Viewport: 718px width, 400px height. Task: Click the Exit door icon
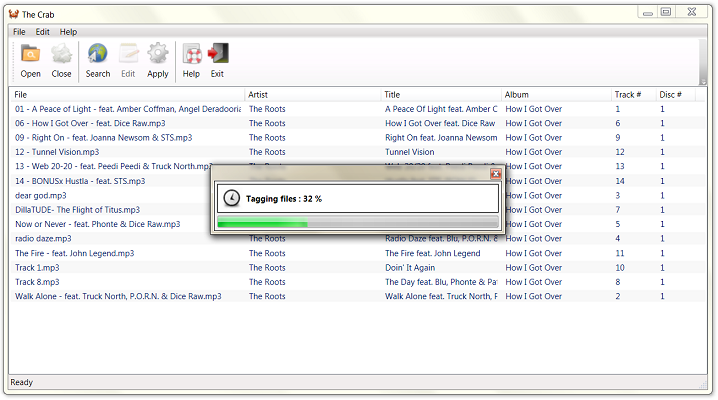(217, 54)
